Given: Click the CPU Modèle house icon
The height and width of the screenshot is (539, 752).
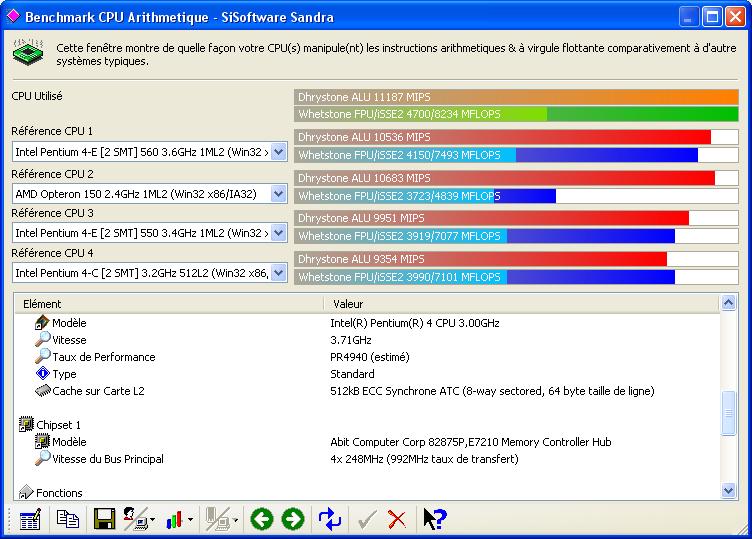Looking at the screenshot, I should 43,322.
